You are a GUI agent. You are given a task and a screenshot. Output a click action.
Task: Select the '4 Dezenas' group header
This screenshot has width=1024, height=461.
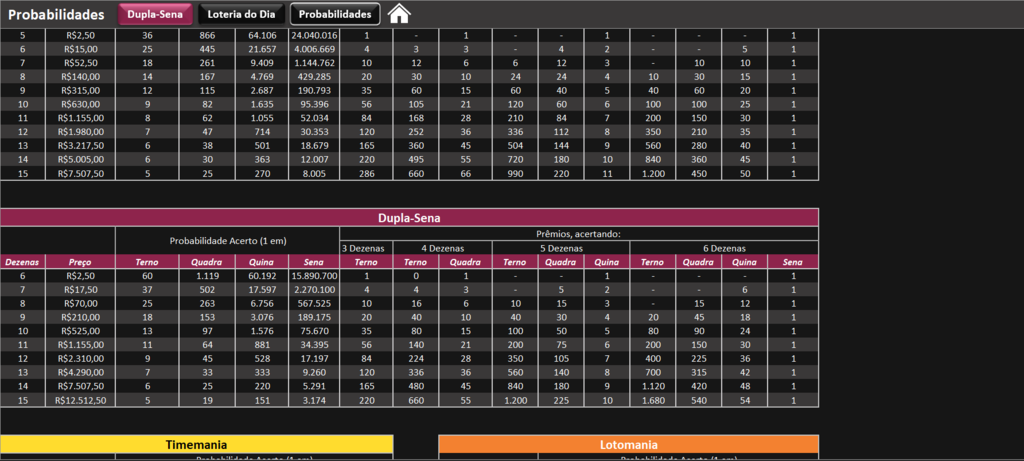[x=443, y=248]
